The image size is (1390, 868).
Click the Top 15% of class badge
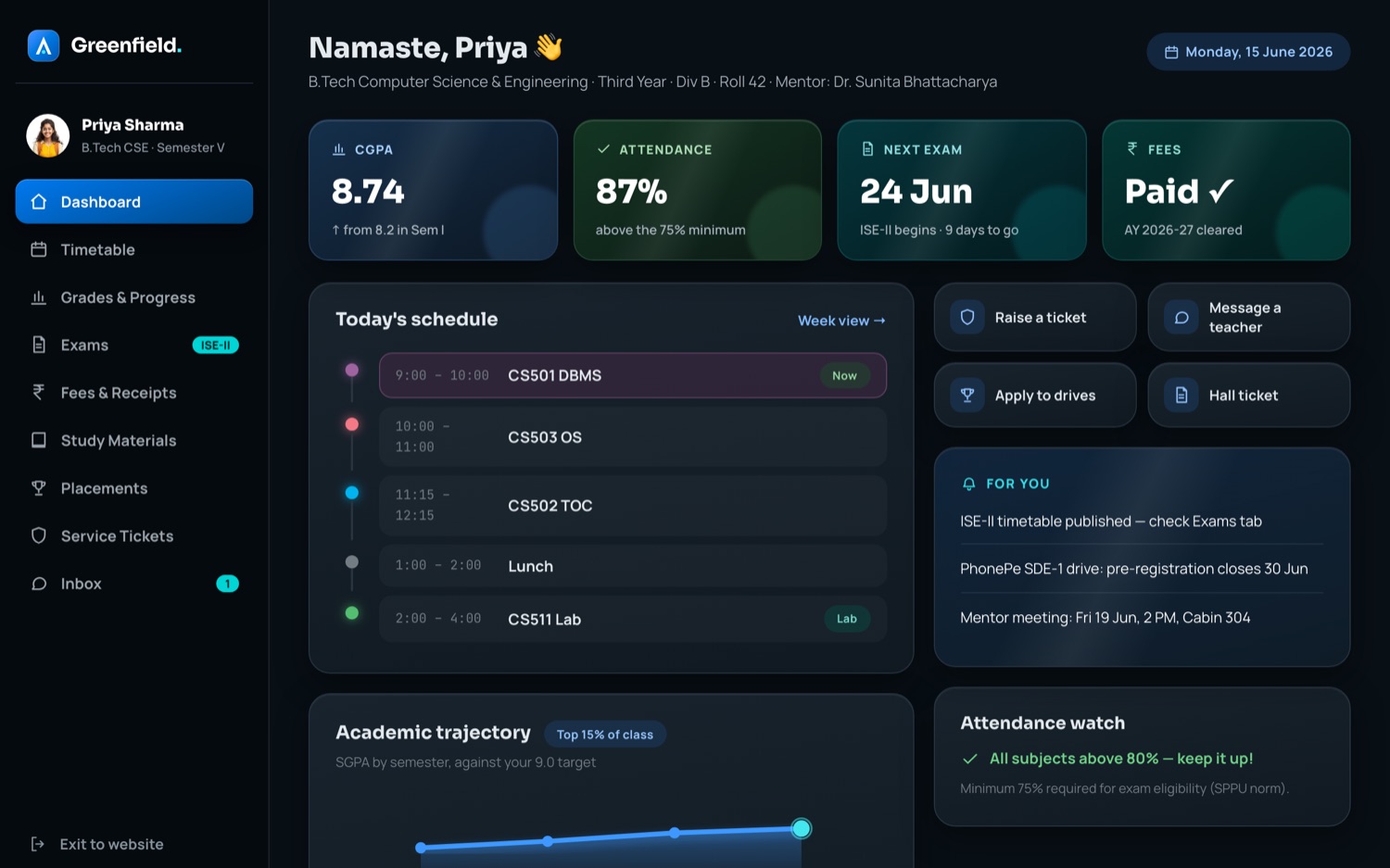click(605, 735)
